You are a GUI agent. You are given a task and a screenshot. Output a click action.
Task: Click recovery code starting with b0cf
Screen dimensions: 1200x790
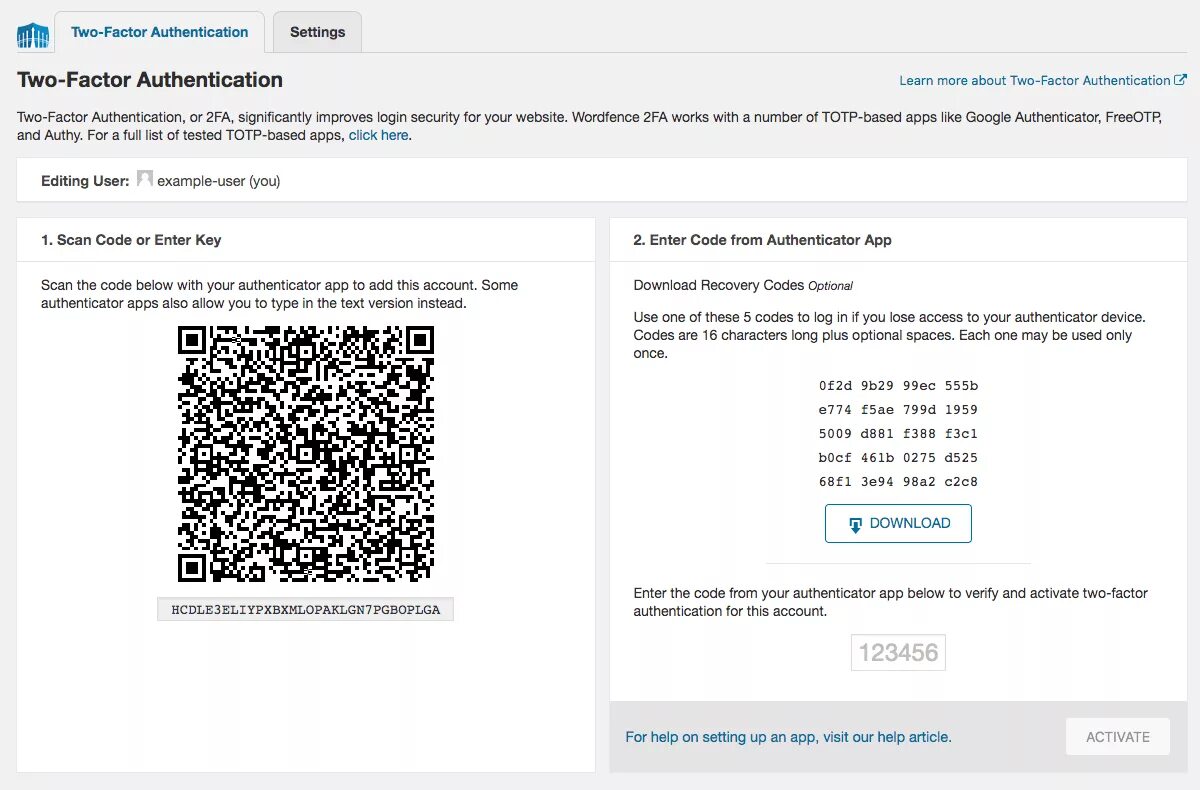click(898, 458)
